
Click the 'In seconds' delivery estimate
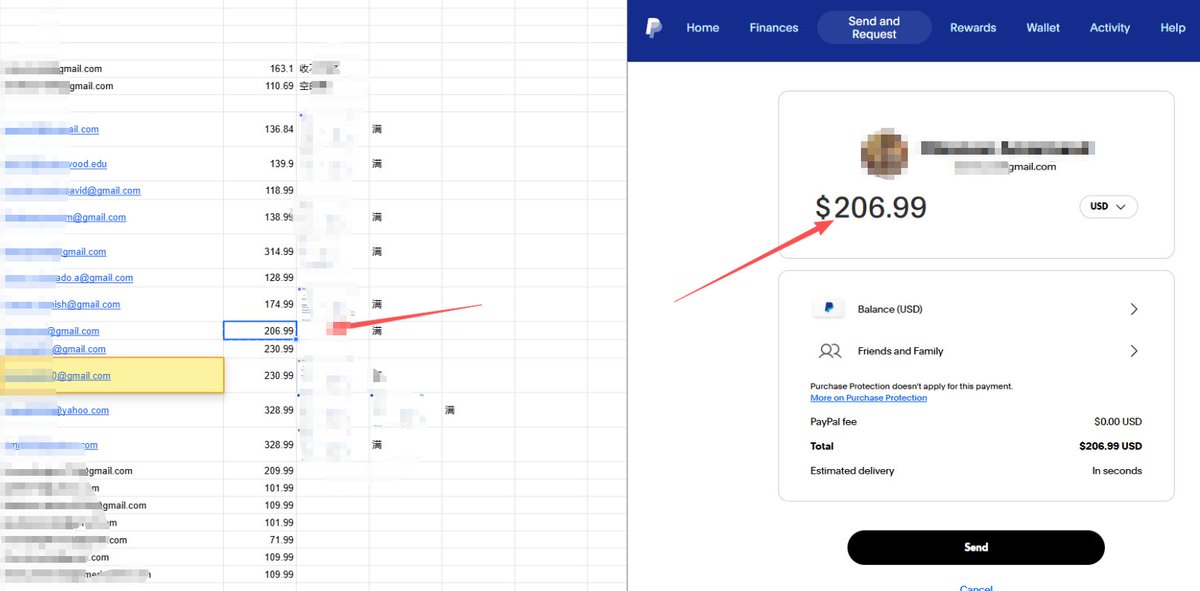point(1117,471)
